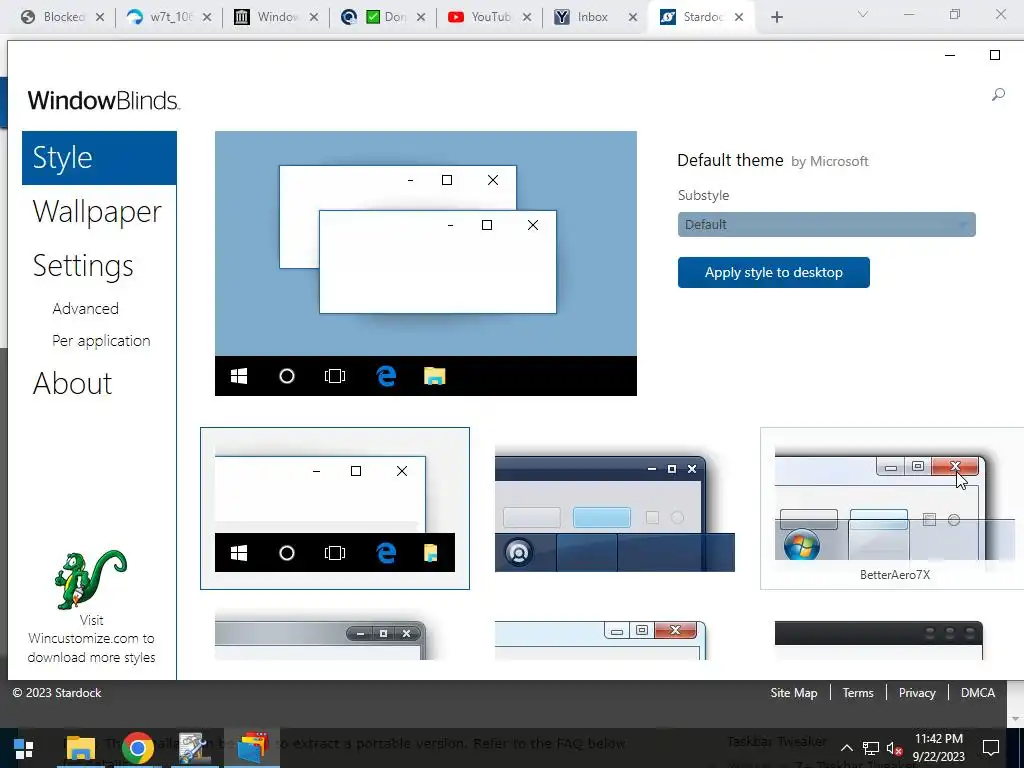Visit Wincustomize.com to download more styles

click(91, 639)
